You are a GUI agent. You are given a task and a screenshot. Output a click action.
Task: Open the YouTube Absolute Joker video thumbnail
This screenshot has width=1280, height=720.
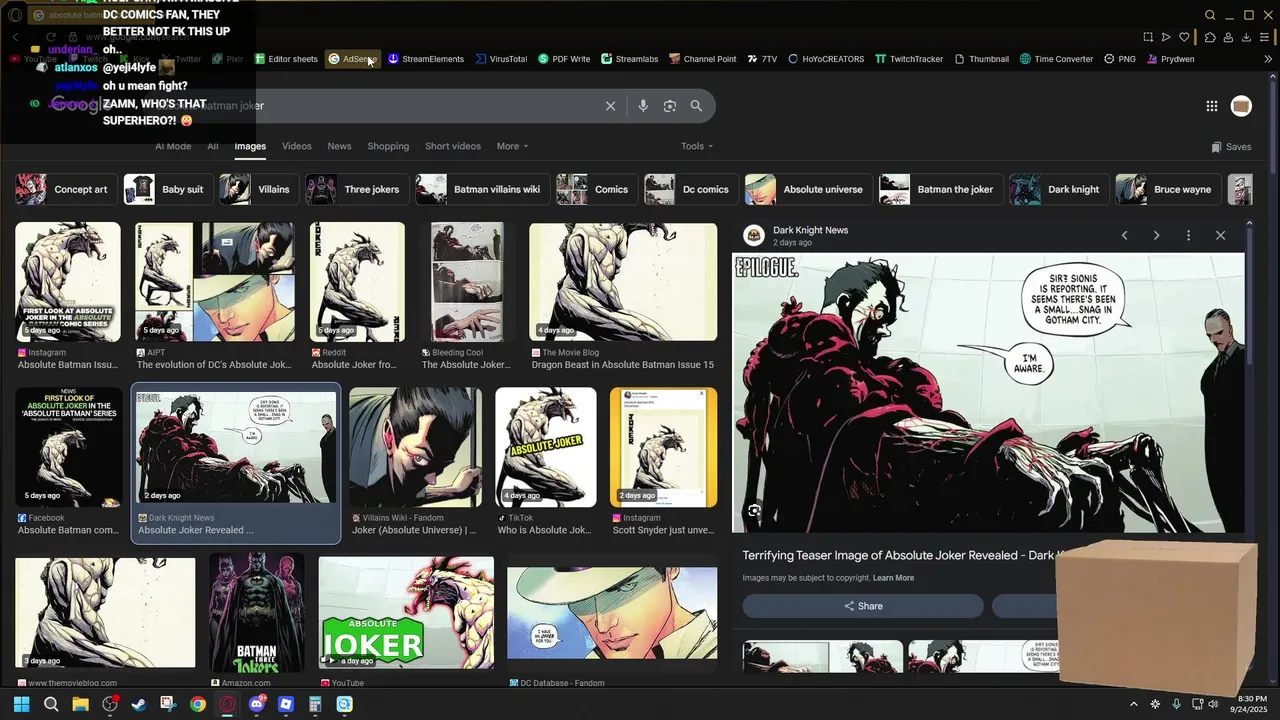click(x=406, y=612)
